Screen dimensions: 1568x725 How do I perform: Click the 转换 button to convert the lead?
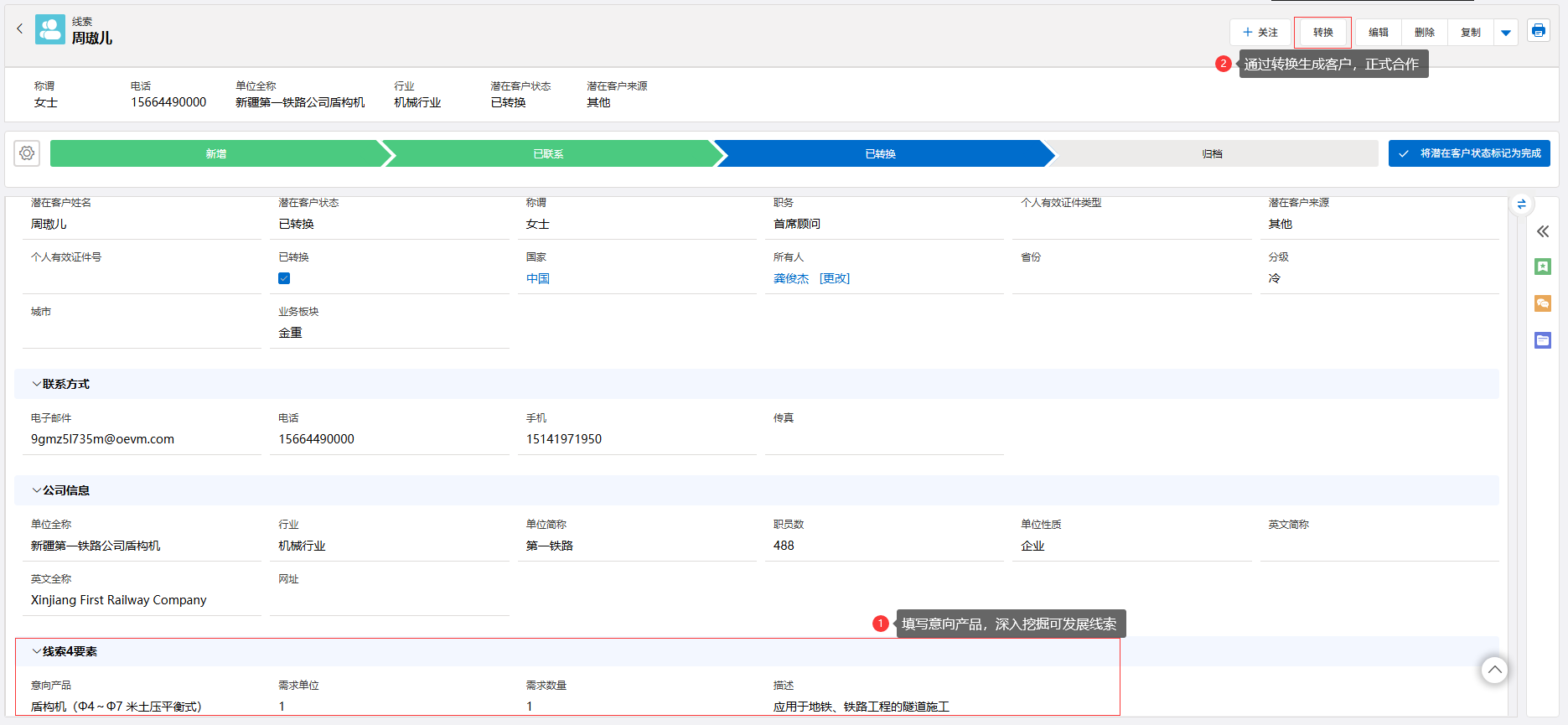coord(1322,33)
